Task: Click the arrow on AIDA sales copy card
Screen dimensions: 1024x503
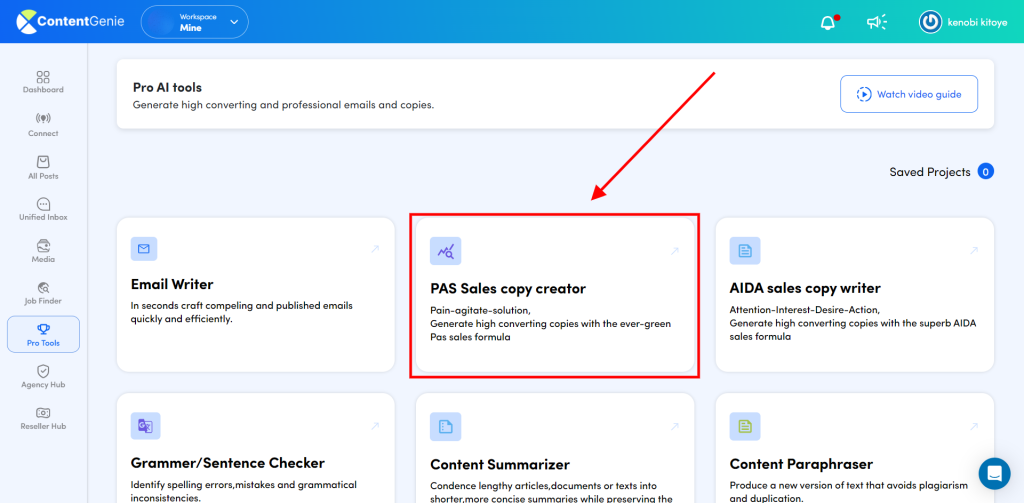Action: point(974,251)
